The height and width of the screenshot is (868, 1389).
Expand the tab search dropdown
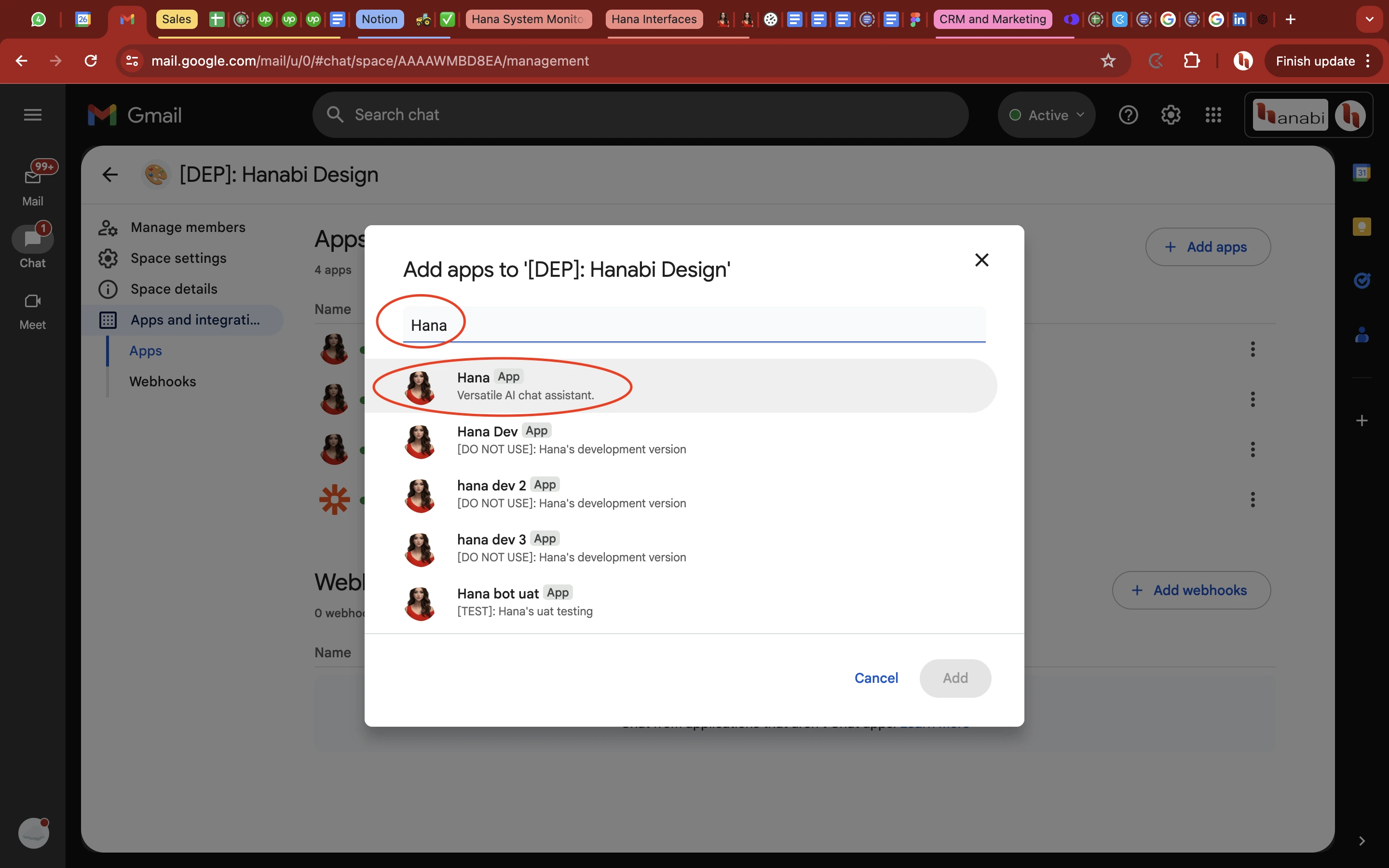pos(1370,19)
